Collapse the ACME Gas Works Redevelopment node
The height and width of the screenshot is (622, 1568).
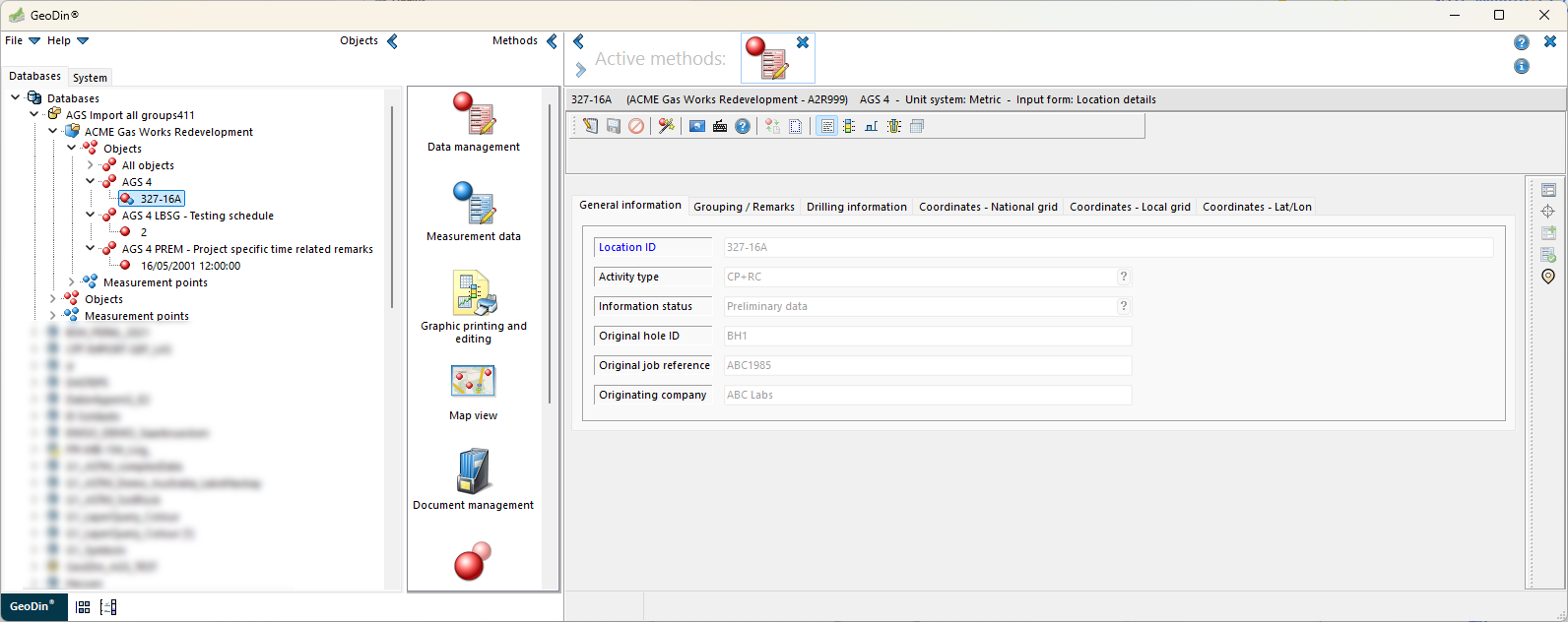point(53,131)
